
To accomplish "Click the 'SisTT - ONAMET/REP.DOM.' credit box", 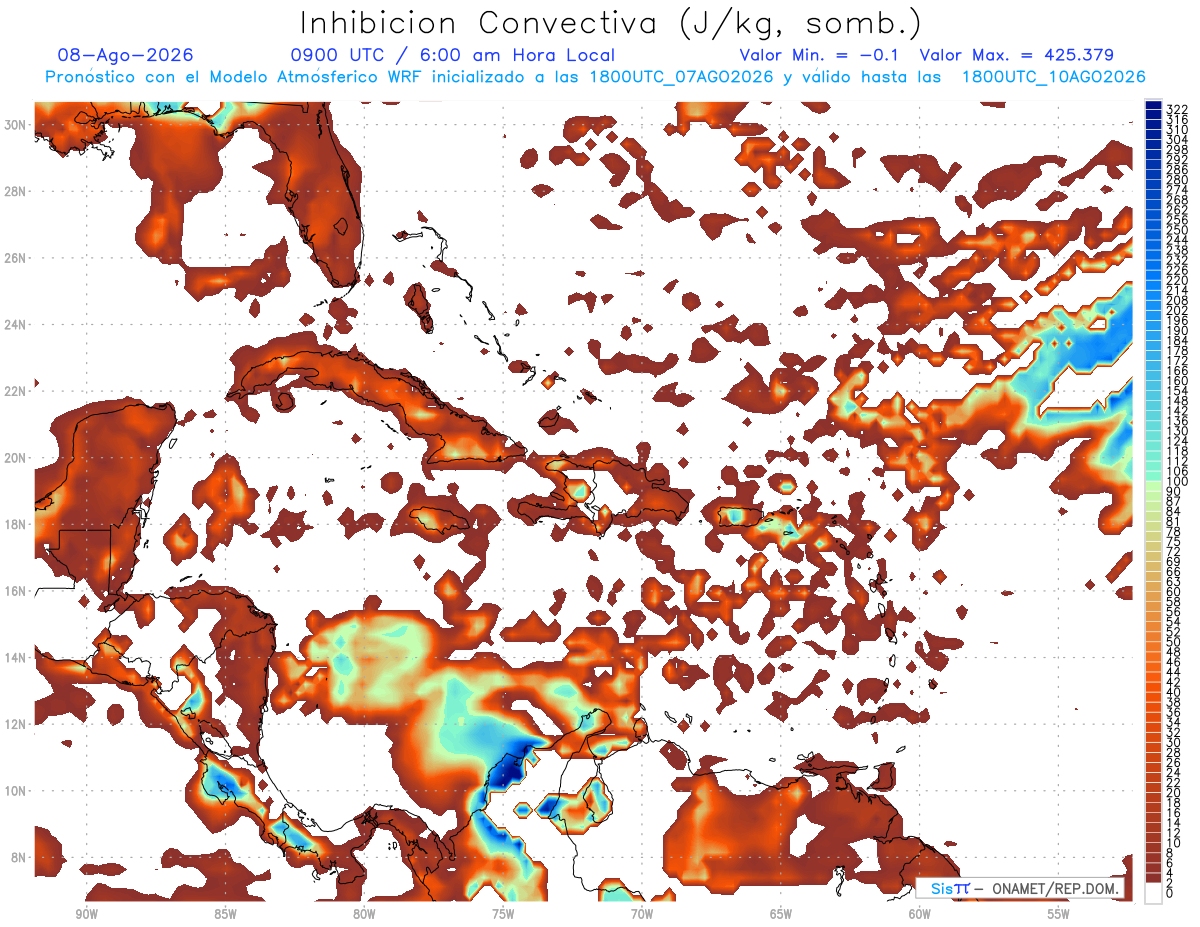I will [x=1020, y=889].
